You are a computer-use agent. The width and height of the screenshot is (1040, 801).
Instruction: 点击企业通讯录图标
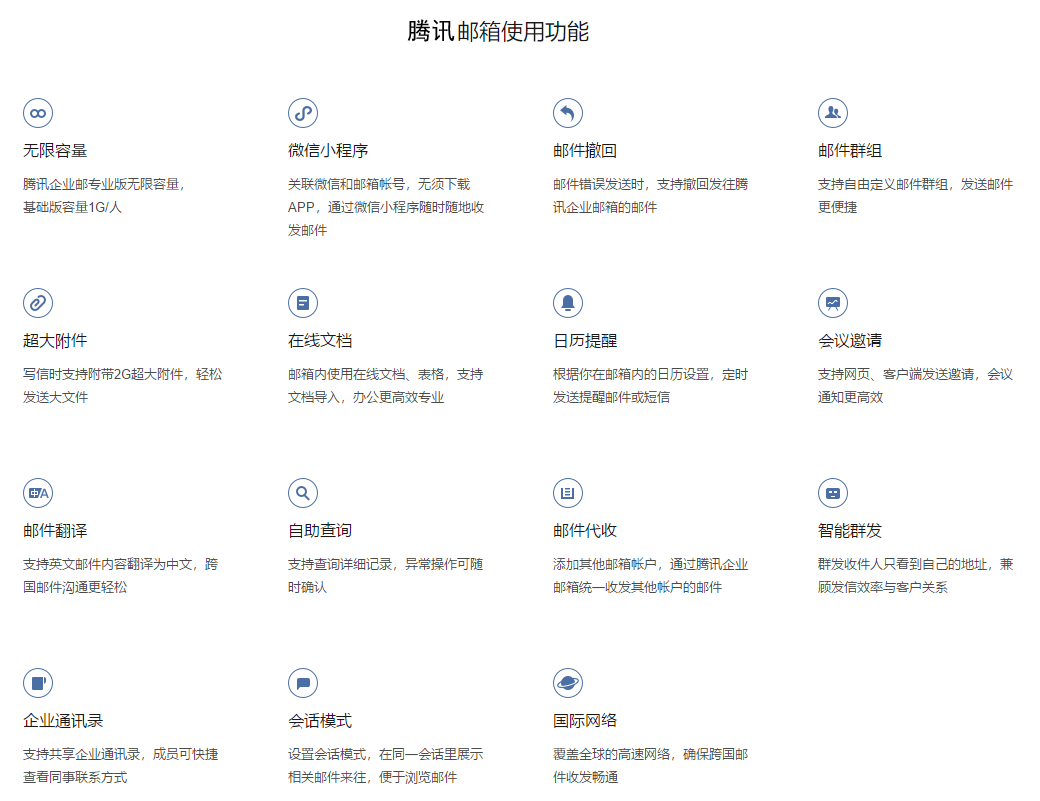click(37, 683)
